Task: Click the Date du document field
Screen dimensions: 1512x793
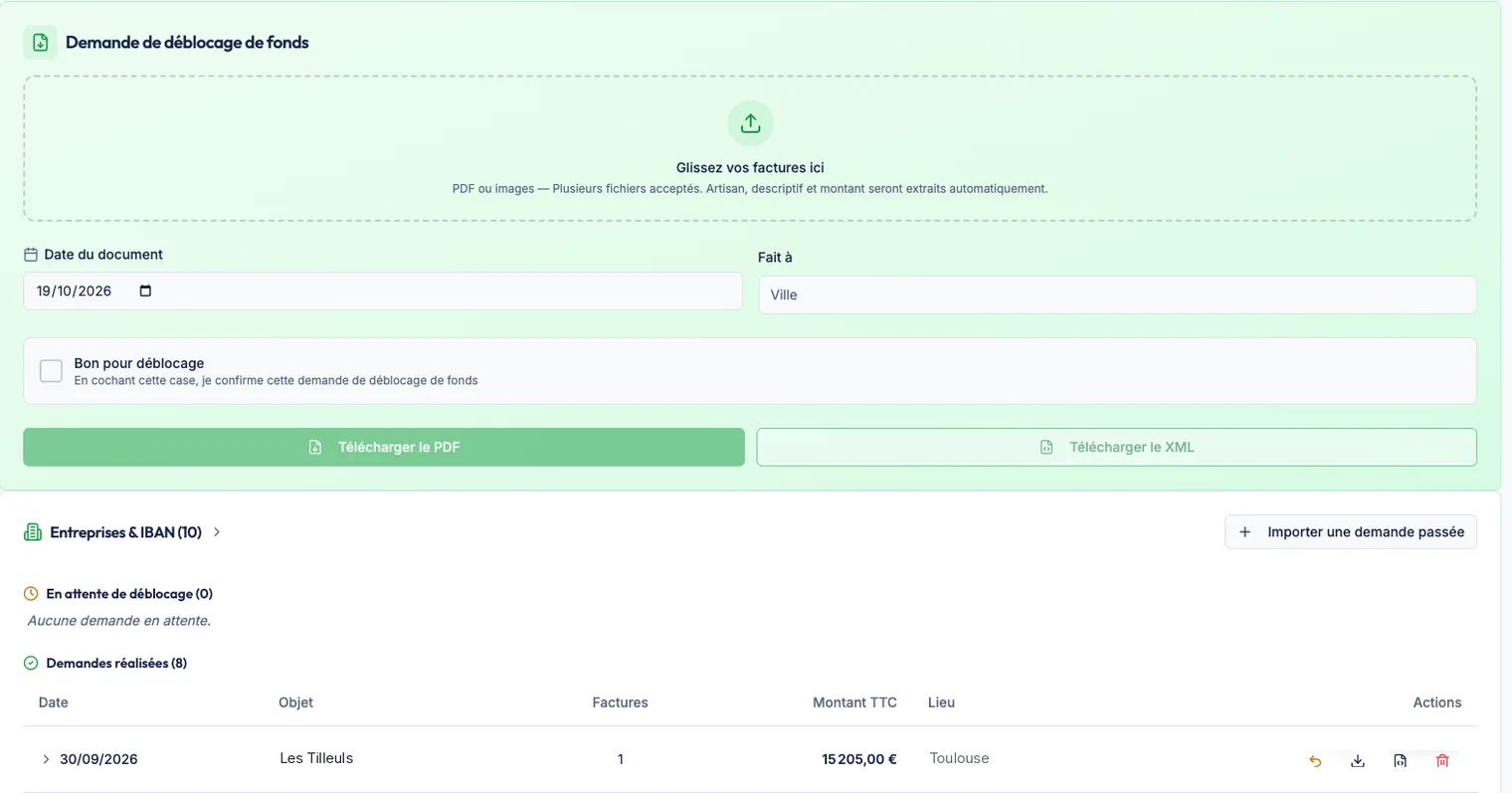Action: pos(383,291)
